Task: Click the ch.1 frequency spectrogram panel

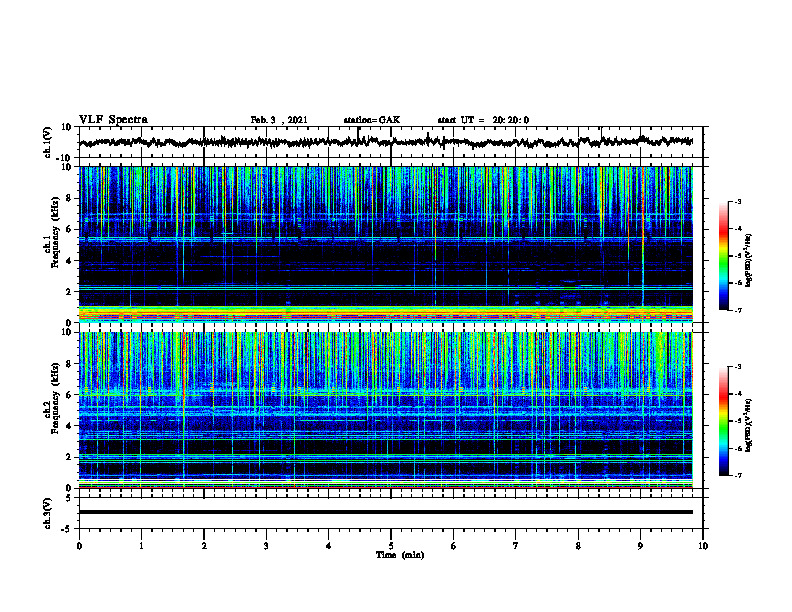Action: click(386, 244)
